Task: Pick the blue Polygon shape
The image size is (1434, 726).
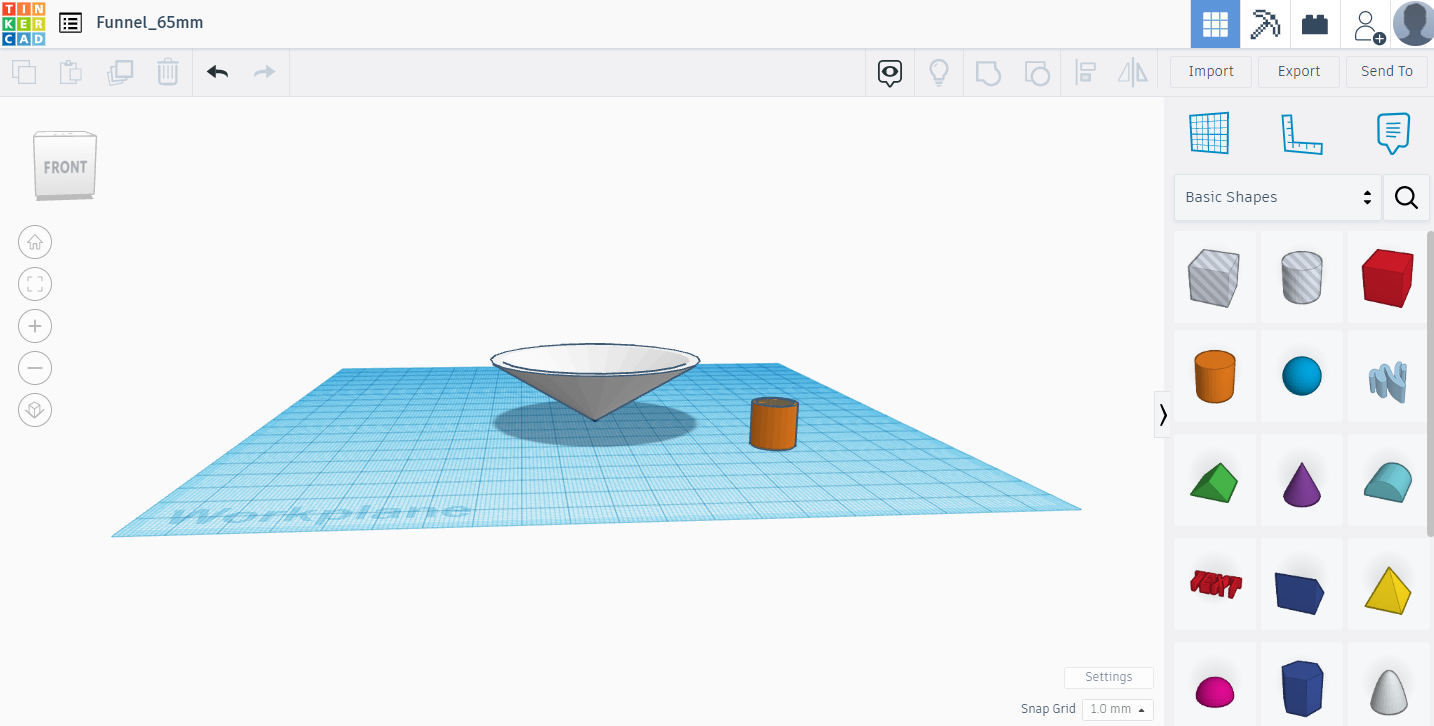Action: click(1302, 686)
